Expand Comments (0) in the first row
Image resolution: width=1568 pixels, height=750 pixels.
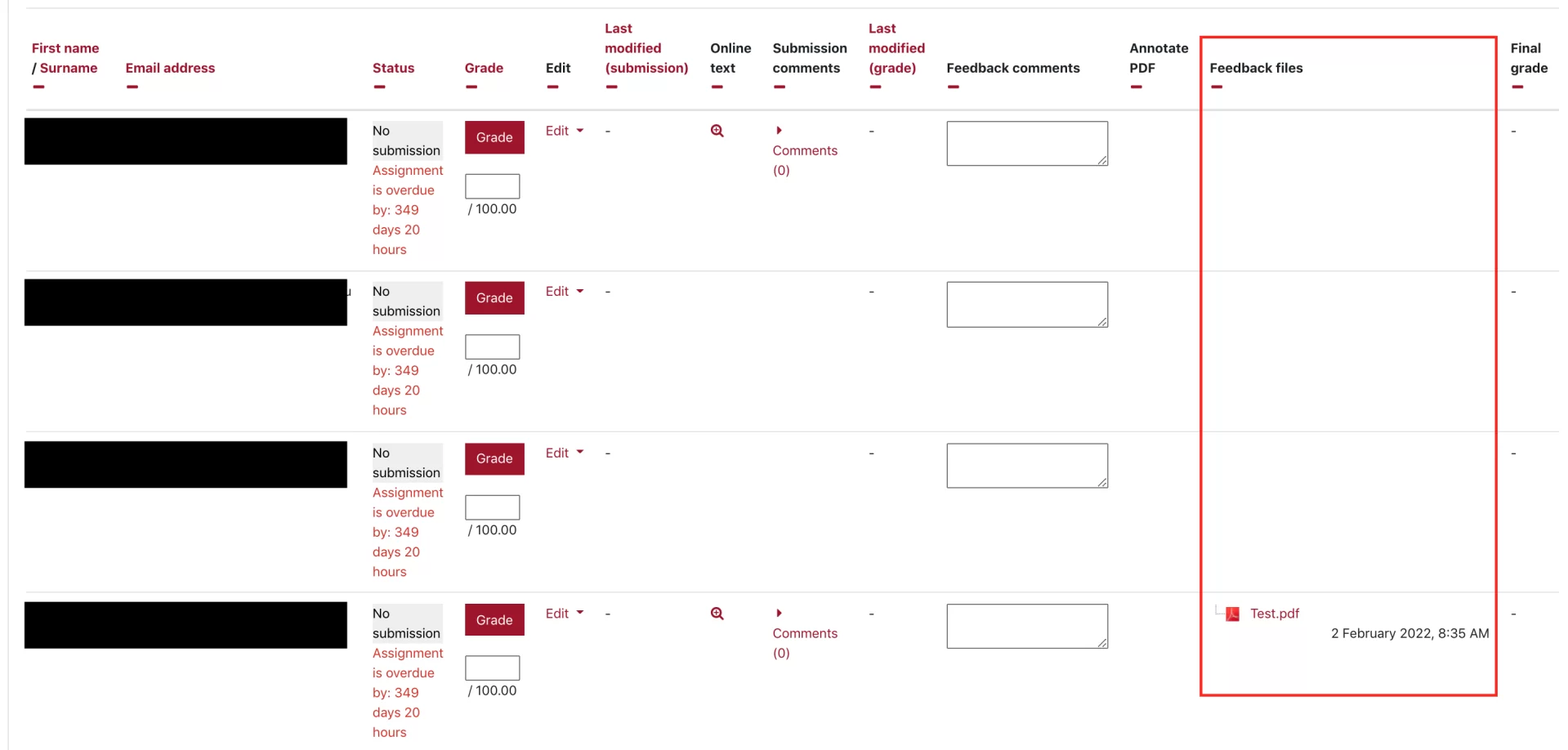click(x=805, y=150)
